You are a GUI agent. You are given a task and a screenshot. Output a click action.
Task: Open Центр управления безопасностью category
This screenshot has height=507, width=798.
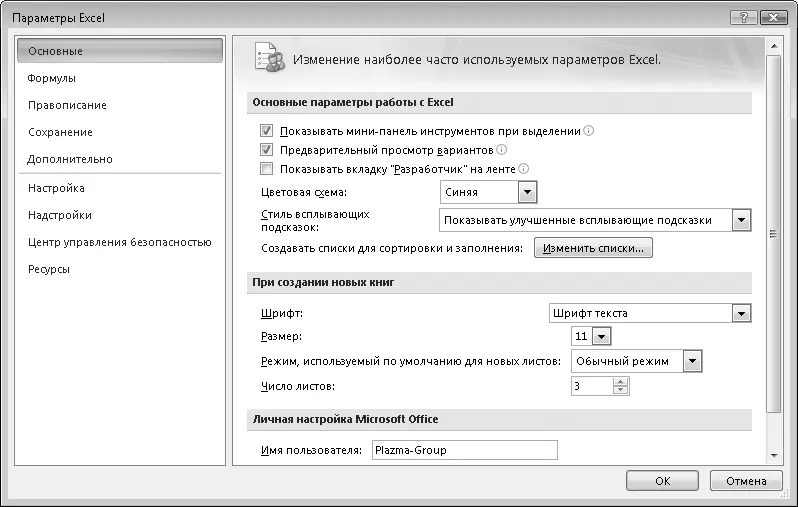120,242
